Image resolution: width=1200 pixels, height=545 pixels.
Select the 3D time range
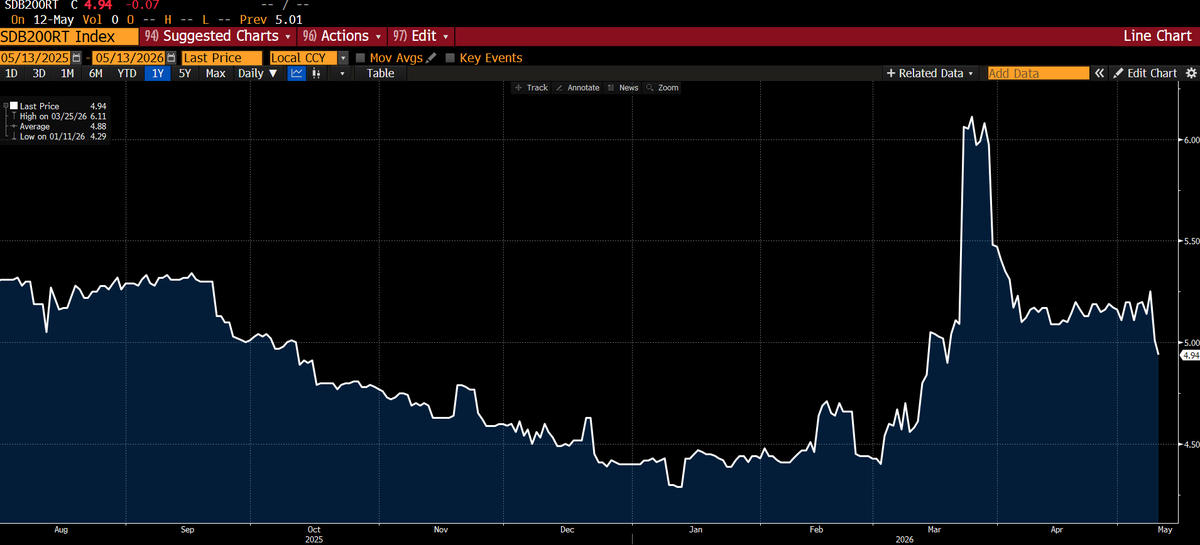pyautogui.click(x=39, y=73)
